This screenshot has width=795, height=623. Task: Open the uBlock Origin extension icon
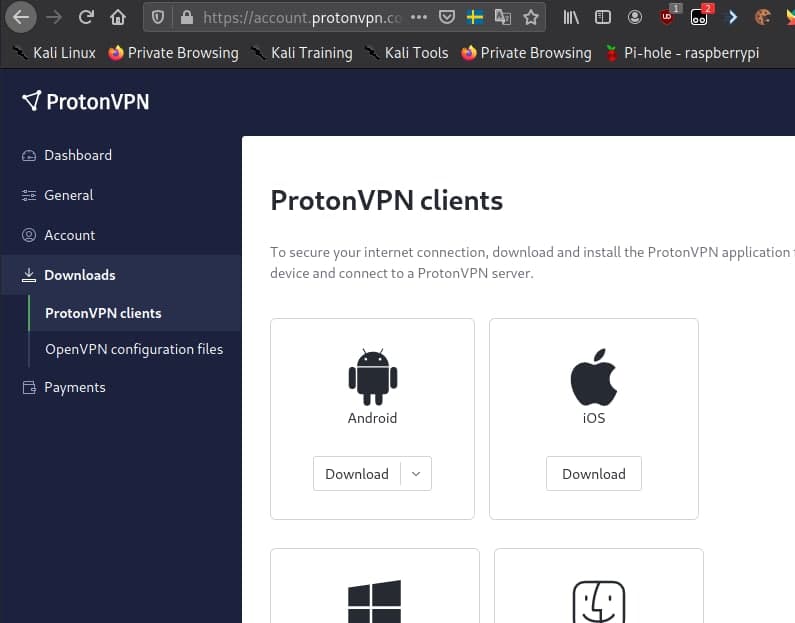point(668,17)
